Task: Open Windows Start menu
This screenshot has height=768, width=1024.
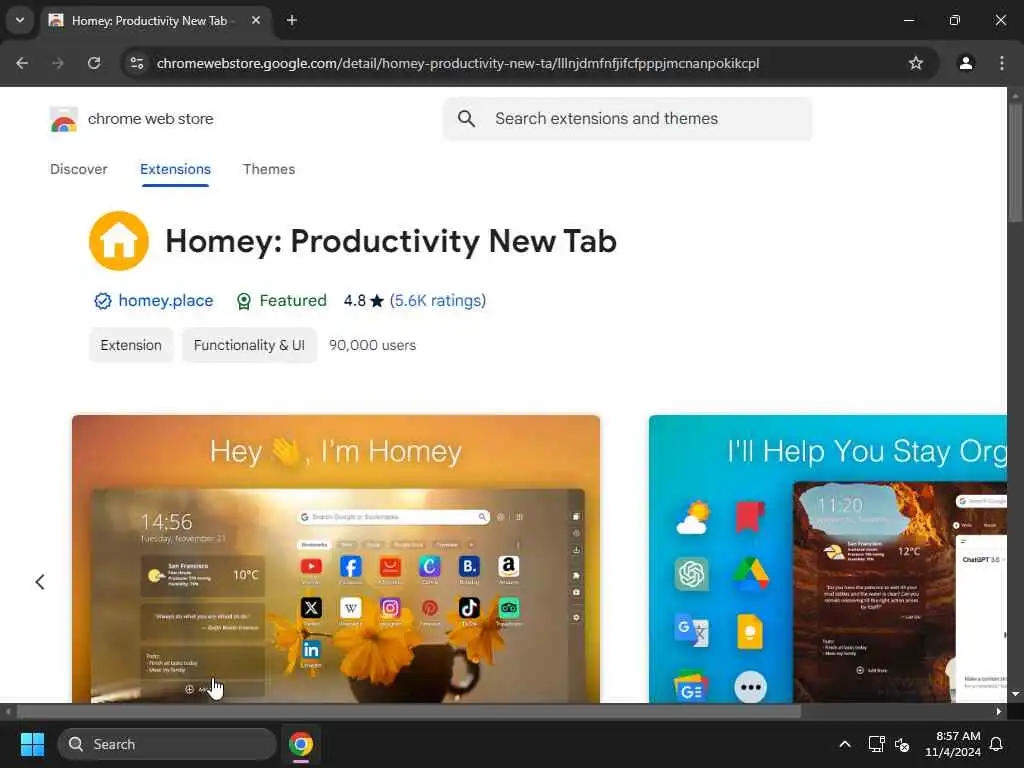Action: 32,744
